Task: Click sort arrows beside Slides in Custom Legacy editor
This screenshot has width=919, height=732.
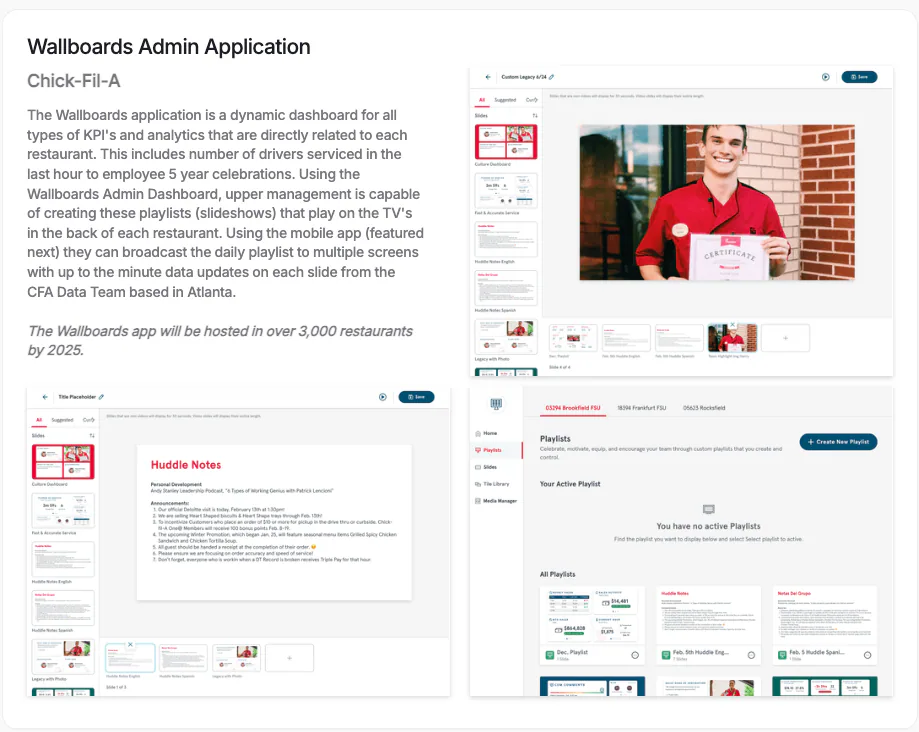Action: click(x=535, y=116)
